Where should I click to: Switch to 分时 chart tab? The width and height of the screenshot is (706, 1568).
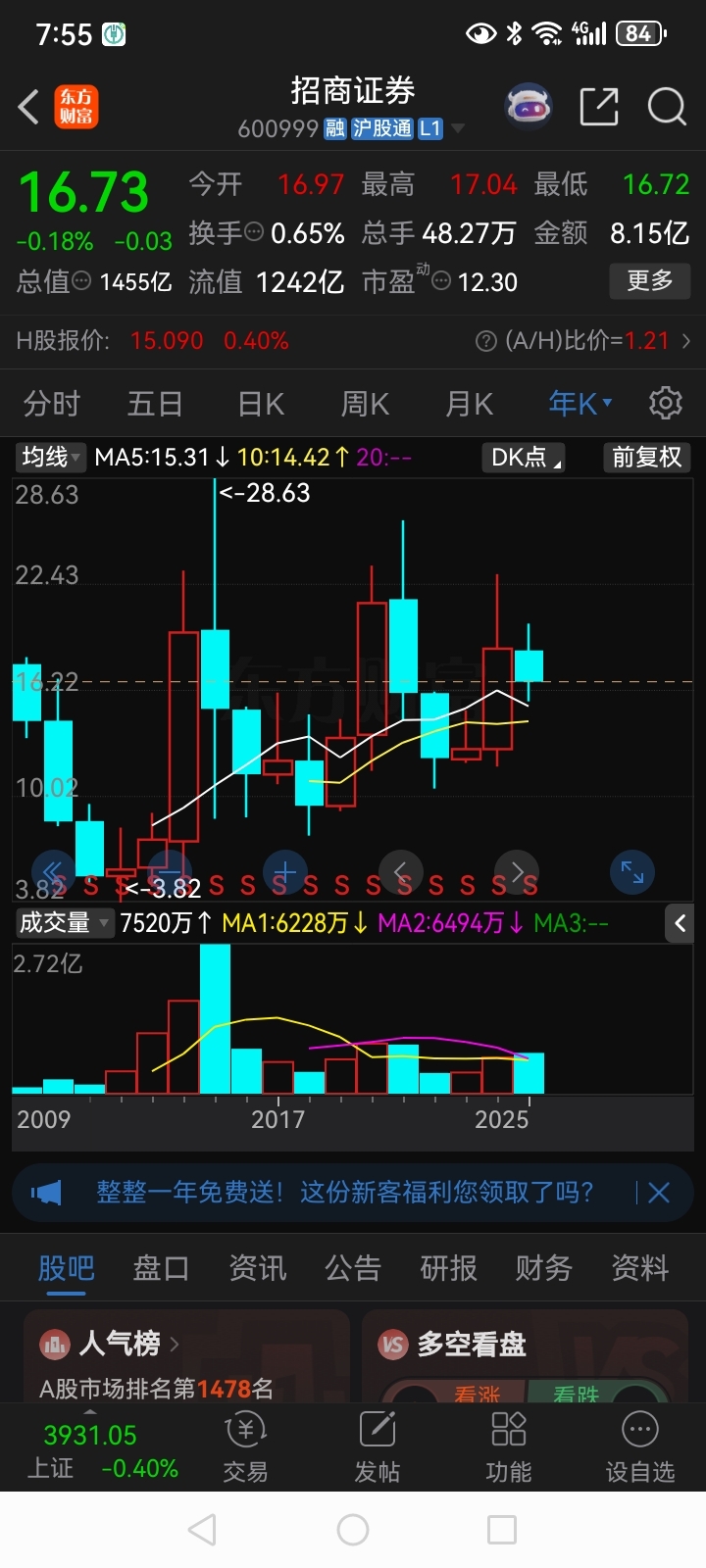[x=52, y=404]
